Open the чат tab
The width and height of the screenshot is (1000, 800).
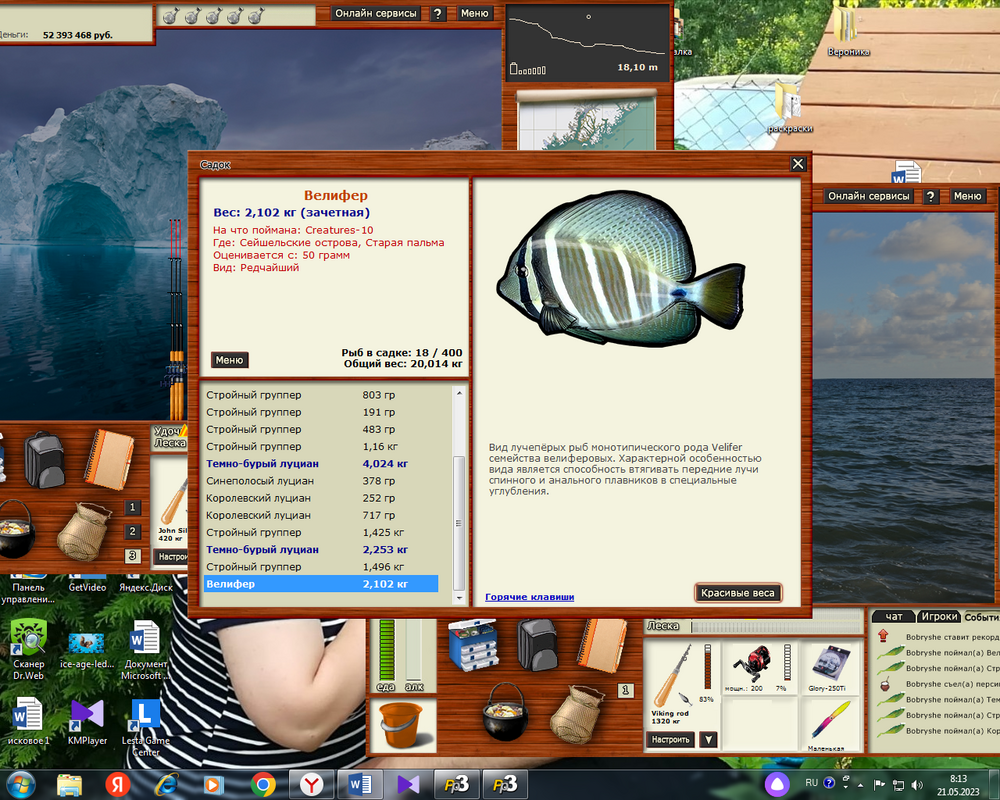click(893, 617)
